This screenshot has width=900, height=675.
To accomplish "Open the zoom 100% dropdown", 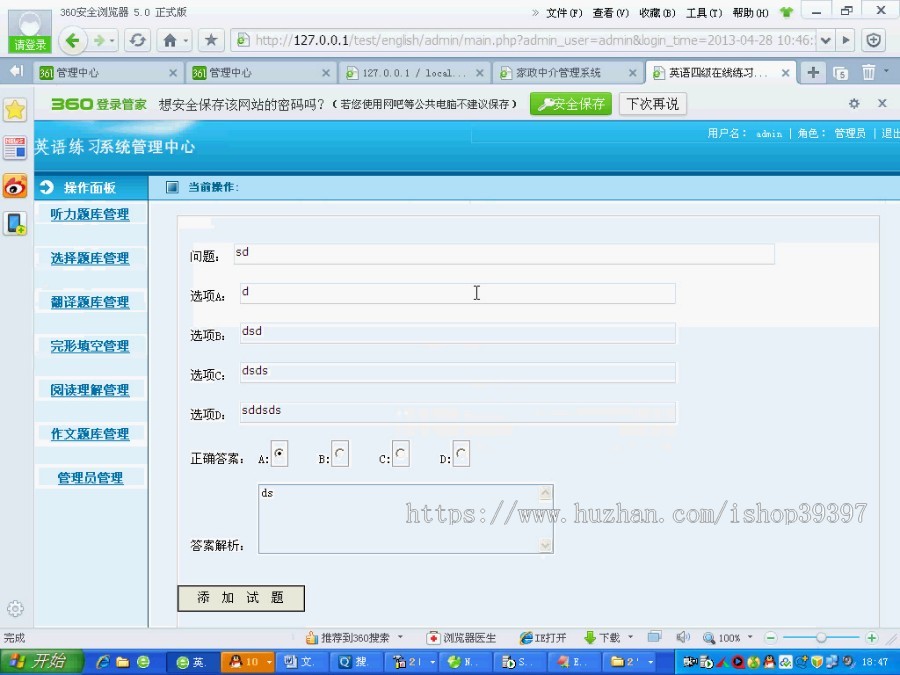I will (750, 637).
